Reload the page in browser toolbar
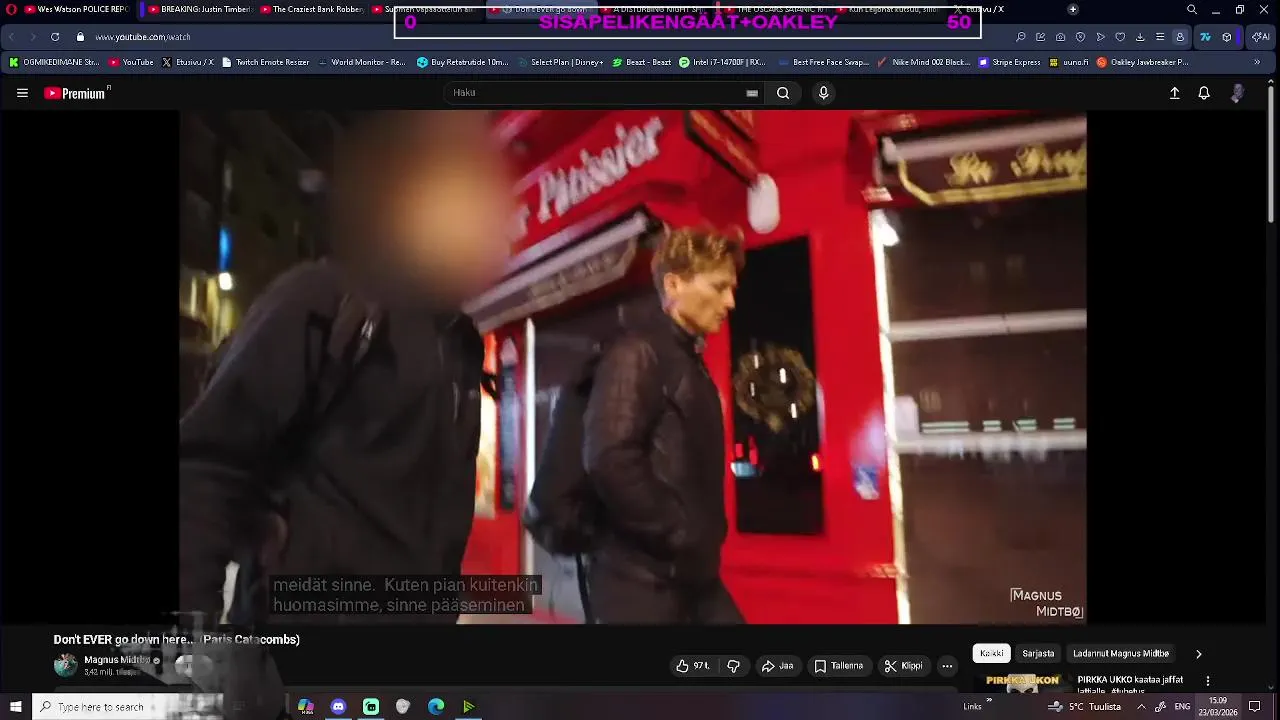Image resolution: width=1280 pixels, height=720 pixels. point(55,37)
